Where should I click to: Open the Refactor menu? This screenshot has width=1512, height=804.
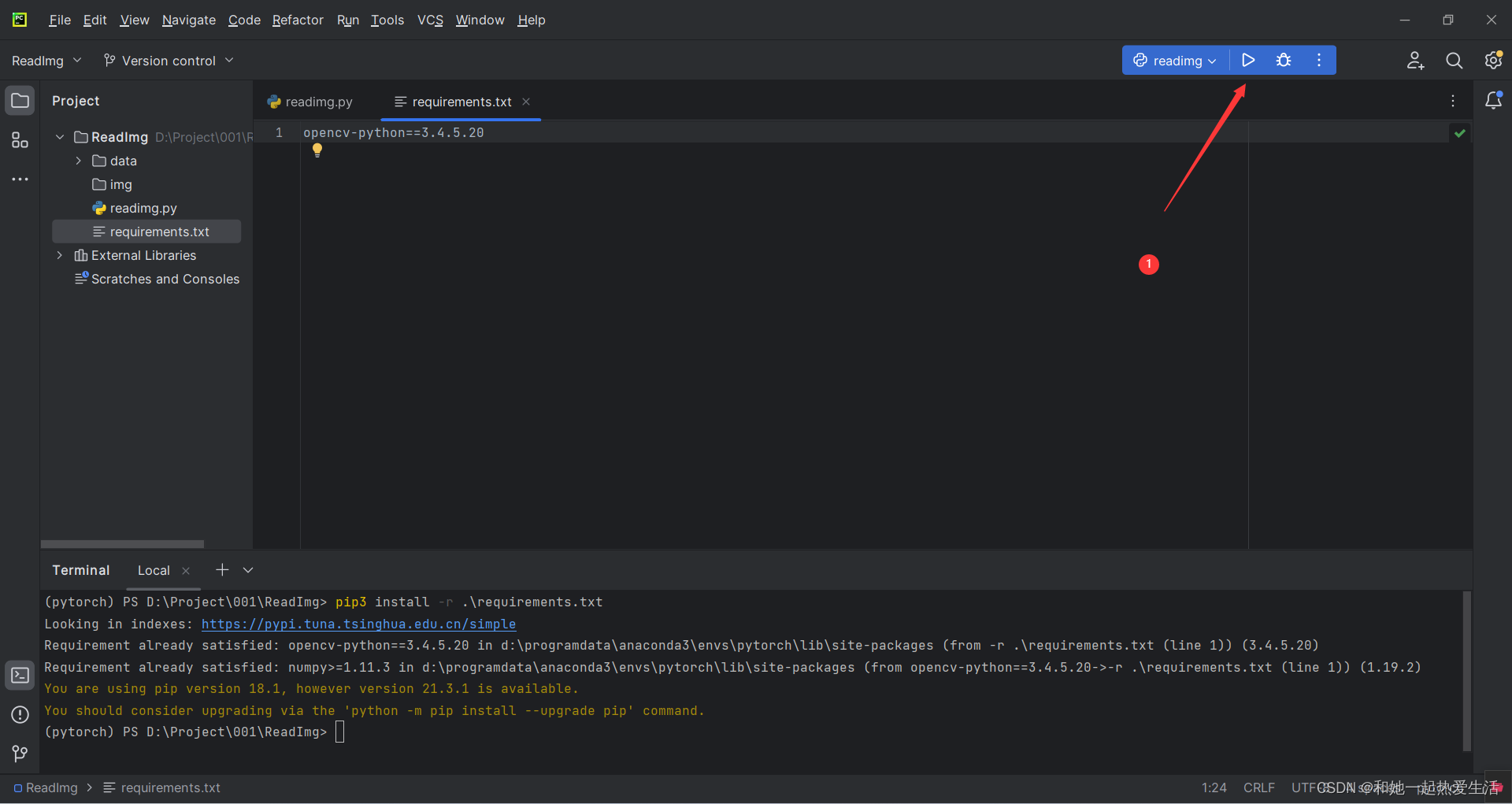(x=298, y=20)
